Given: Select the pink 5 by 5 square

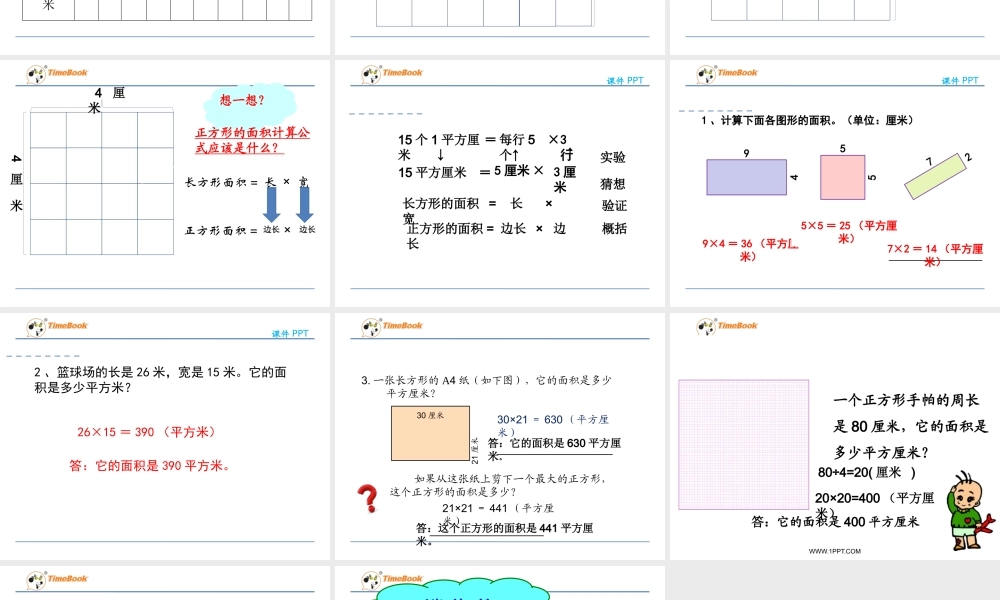Looking at the screenshot, I should [x=842, y=177].
